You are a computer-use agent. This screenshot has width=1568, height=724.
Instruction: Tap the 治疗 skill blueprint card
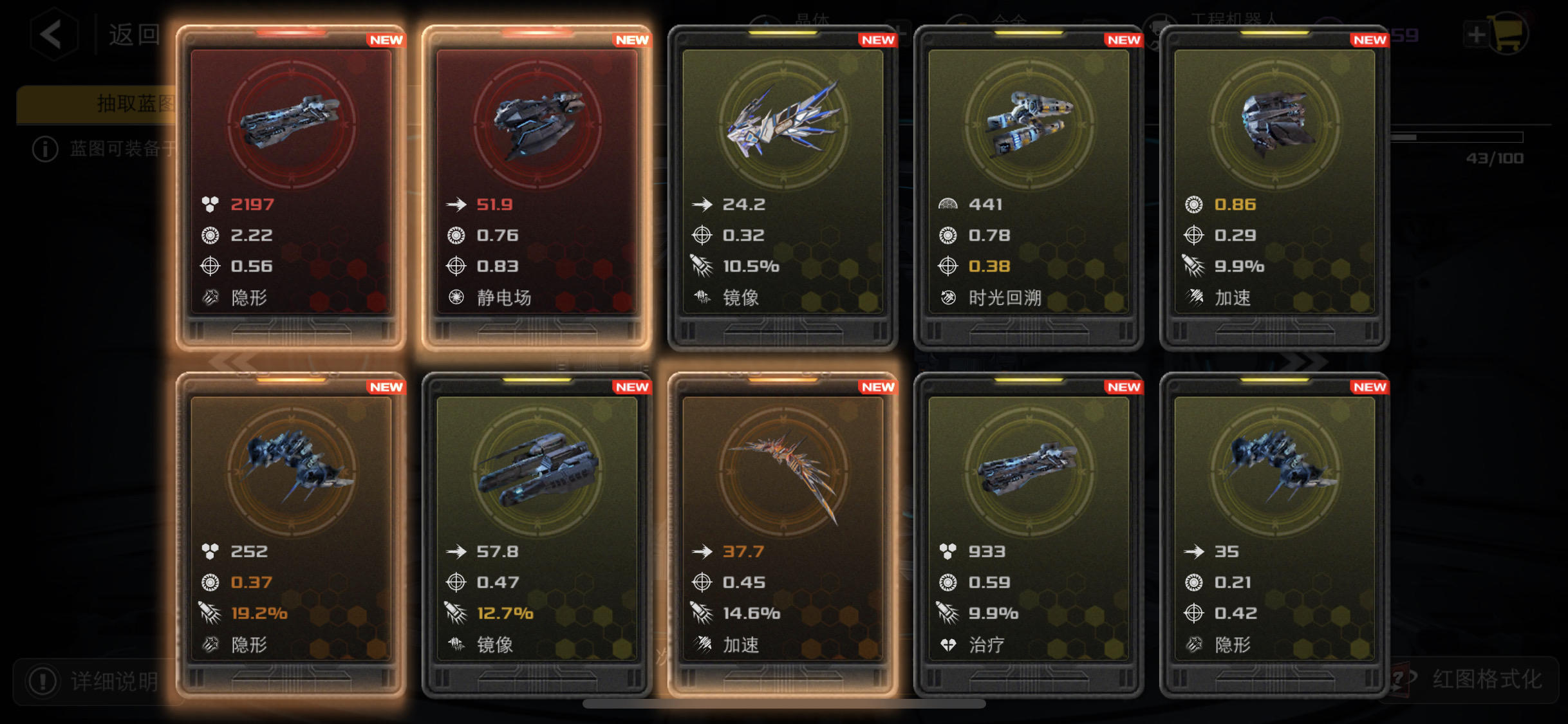1029,535
